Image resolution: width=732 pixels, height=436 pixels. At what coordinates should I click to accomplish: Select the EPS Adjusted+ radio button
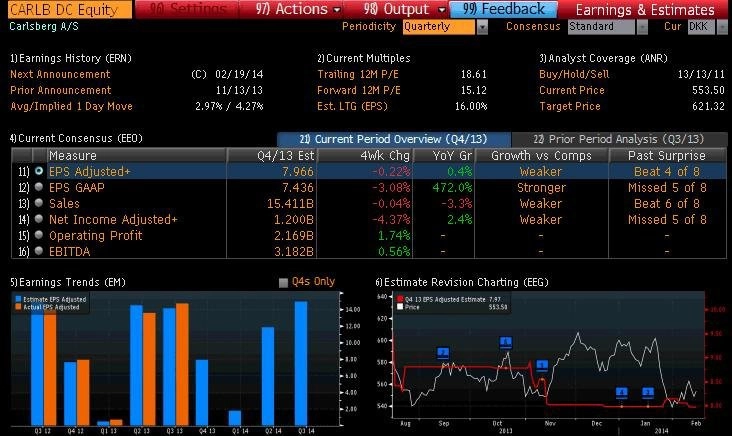[39, 171]
